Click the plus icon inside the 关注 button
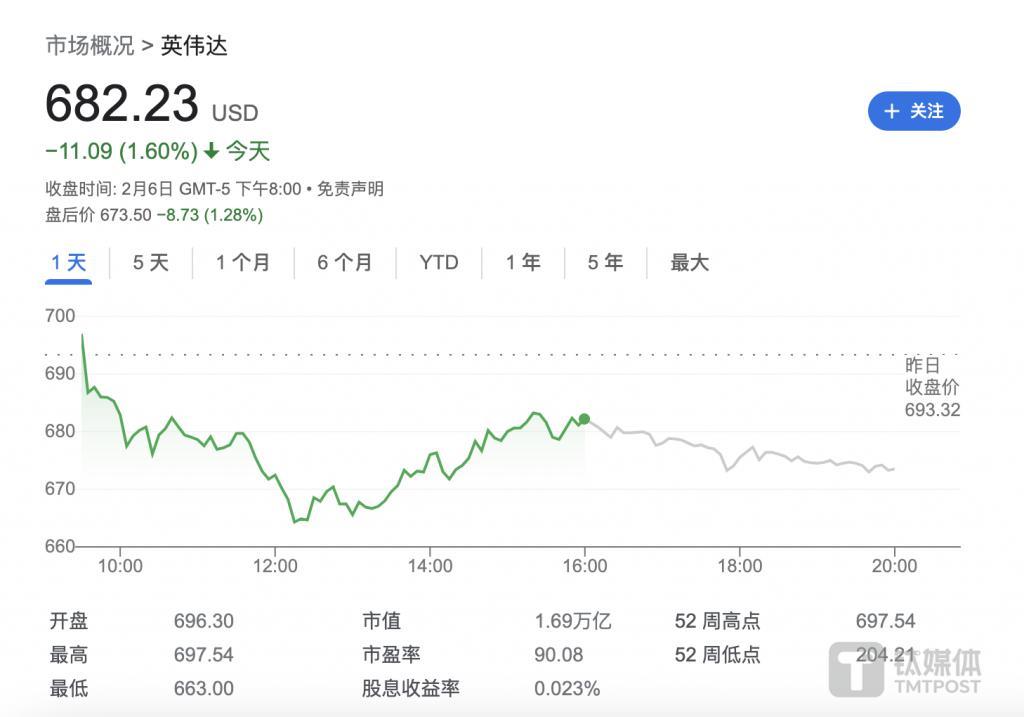 click(893, 112)
